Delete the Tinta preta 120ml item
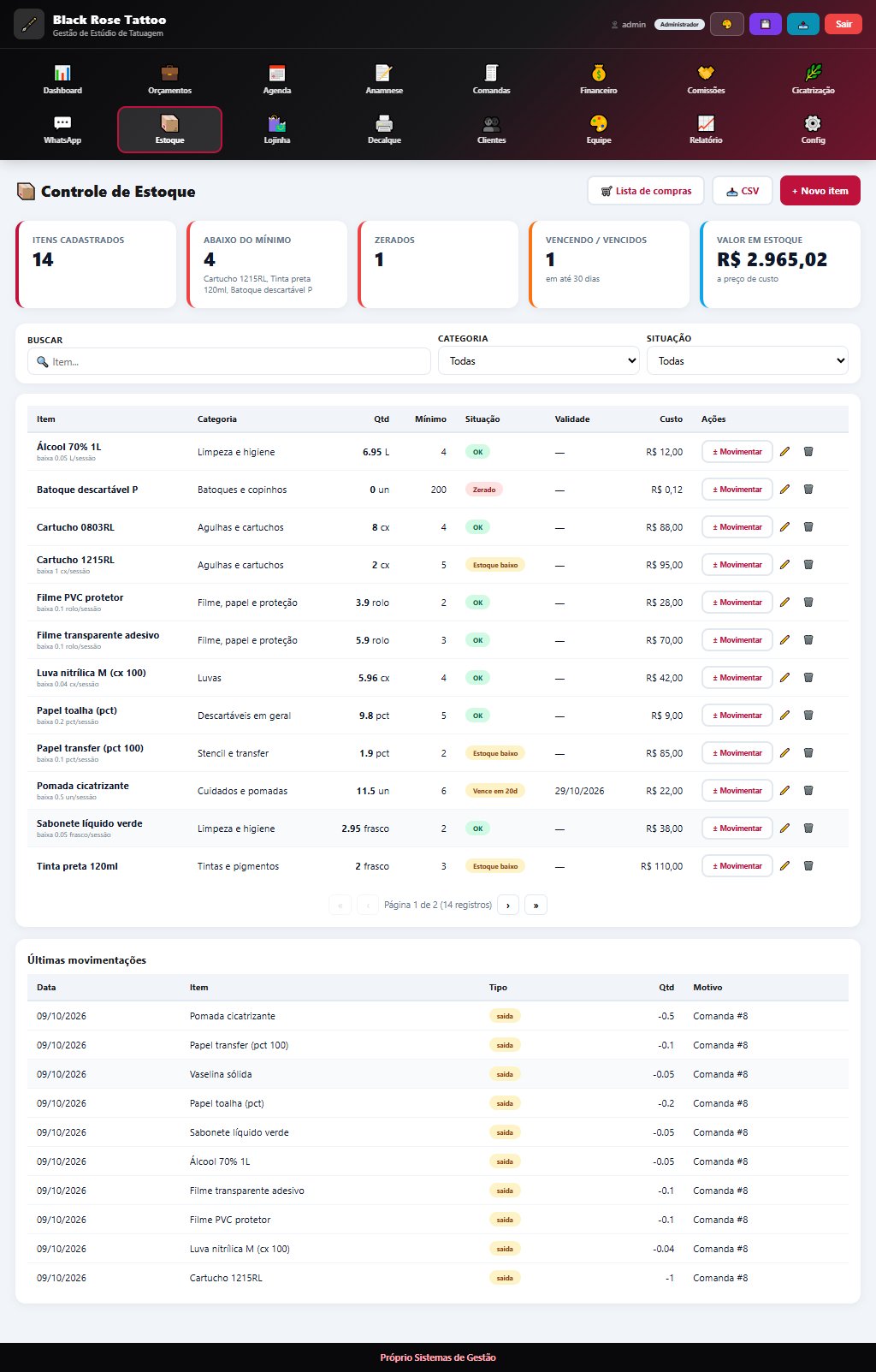 tap(808, 865)
